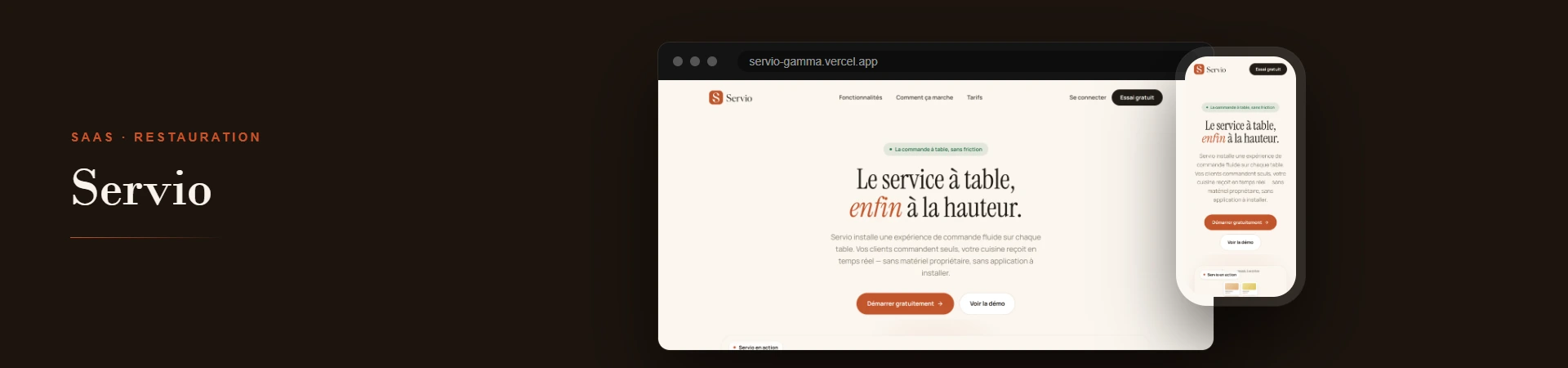Click the SAAS · RESTAURATION label
This screenshot has height=368, width=1568.
pyautogui.click(x=166, y=137)
